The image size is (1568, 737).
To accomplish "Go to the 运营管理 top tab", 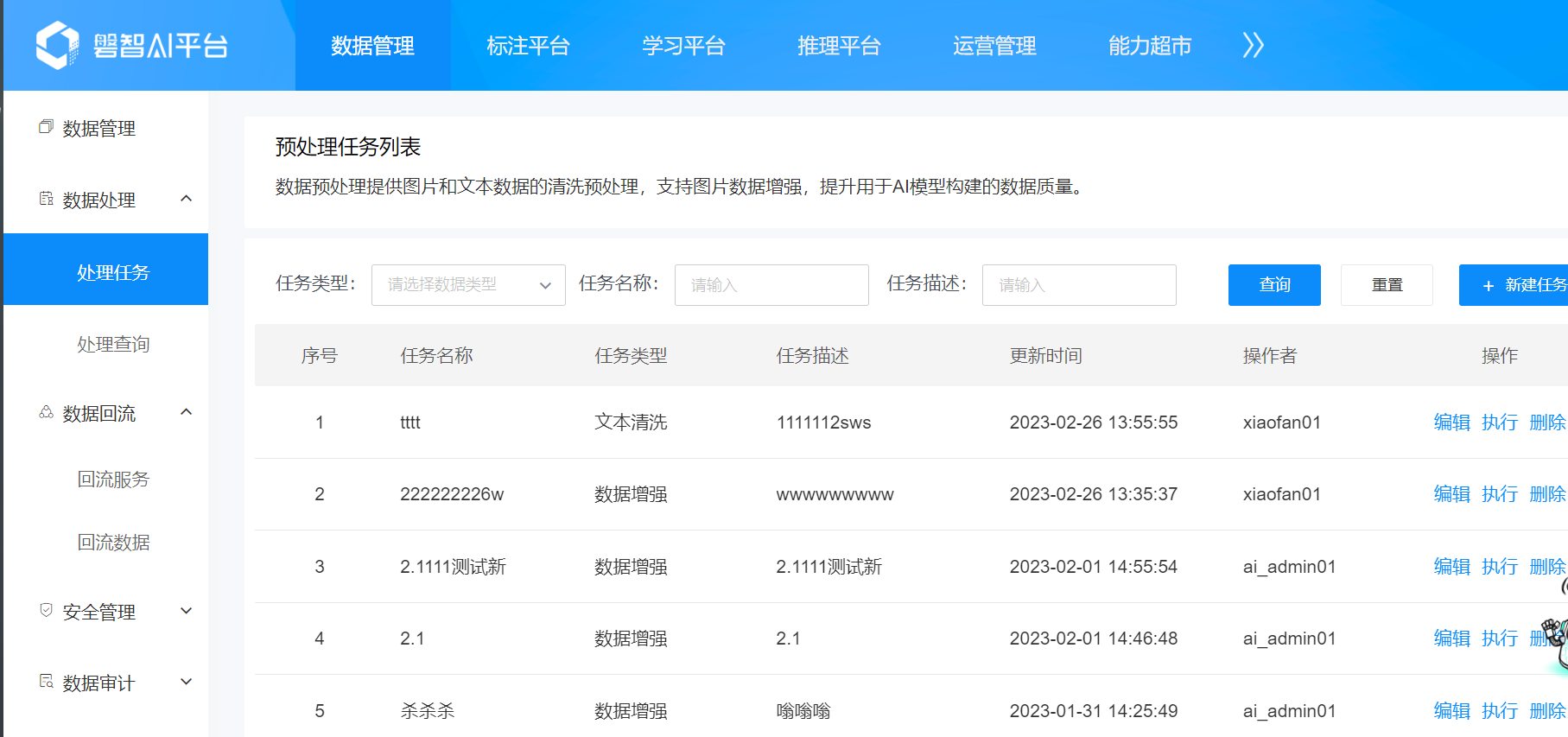I will tap(994, 45).
